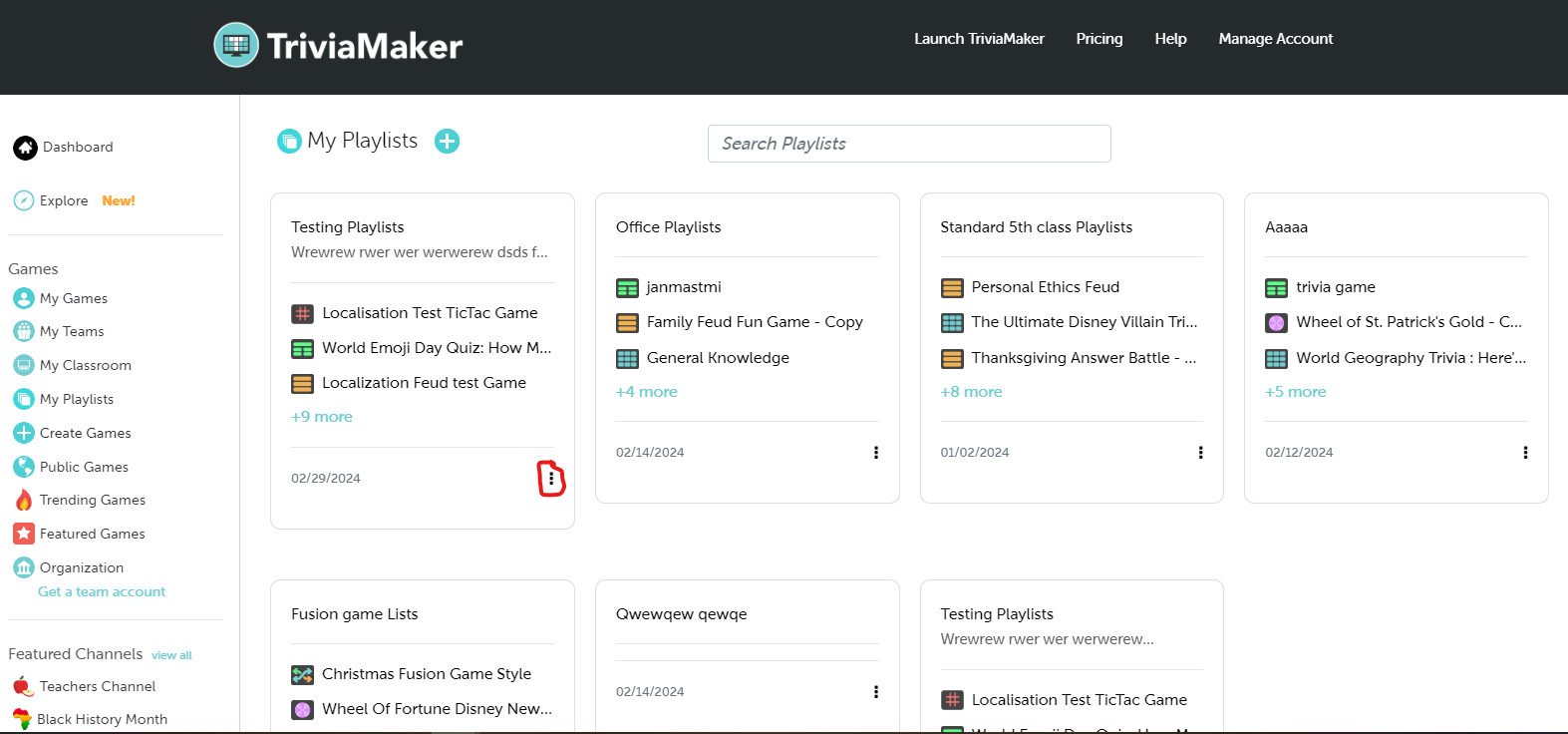This screenshot has width=1568, height=734.
Task: Click the TriviaMaker logo icon
Action: coord(236,45)
